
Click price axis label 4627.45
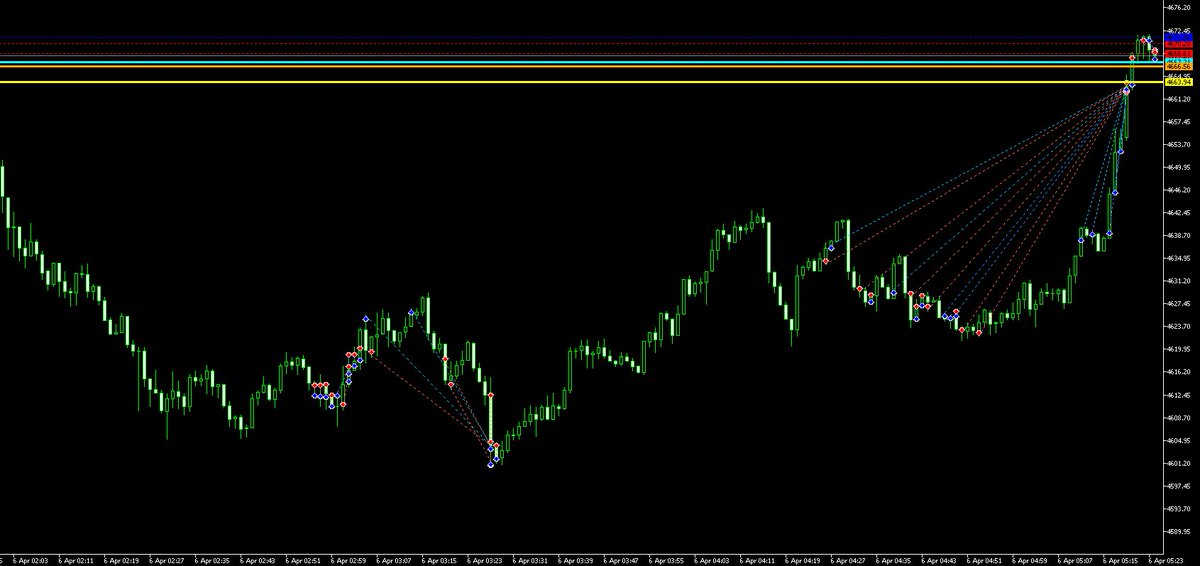[1179, 303]
